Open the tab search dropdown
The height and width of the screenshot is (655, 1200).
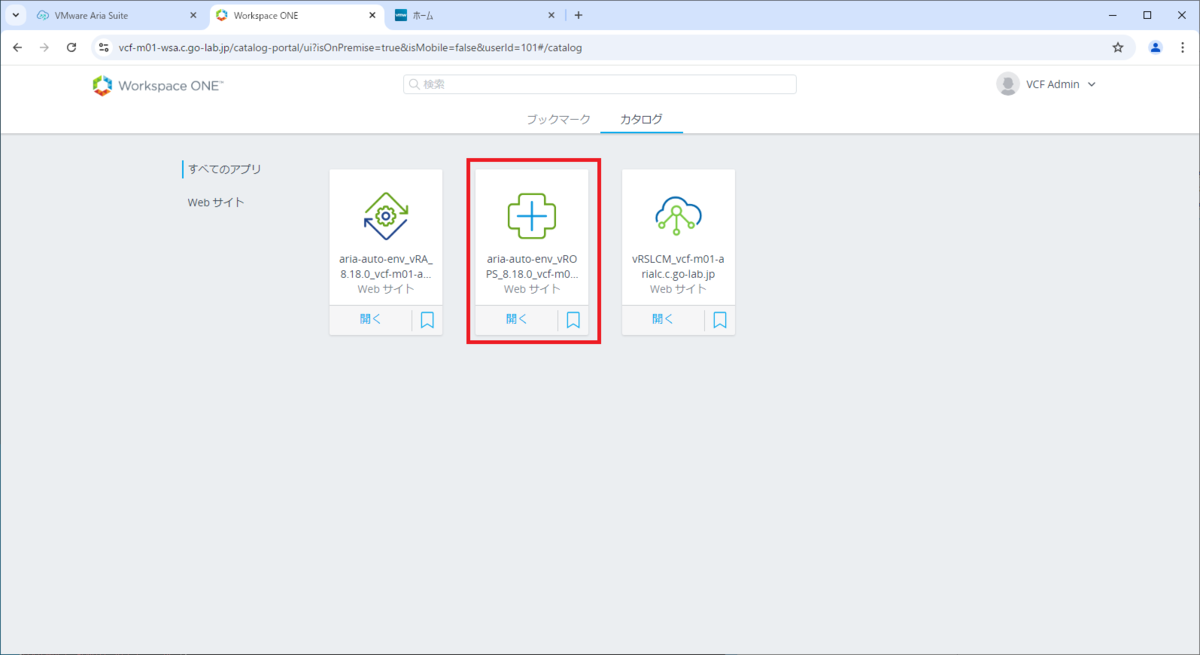(x=15, y=15)
